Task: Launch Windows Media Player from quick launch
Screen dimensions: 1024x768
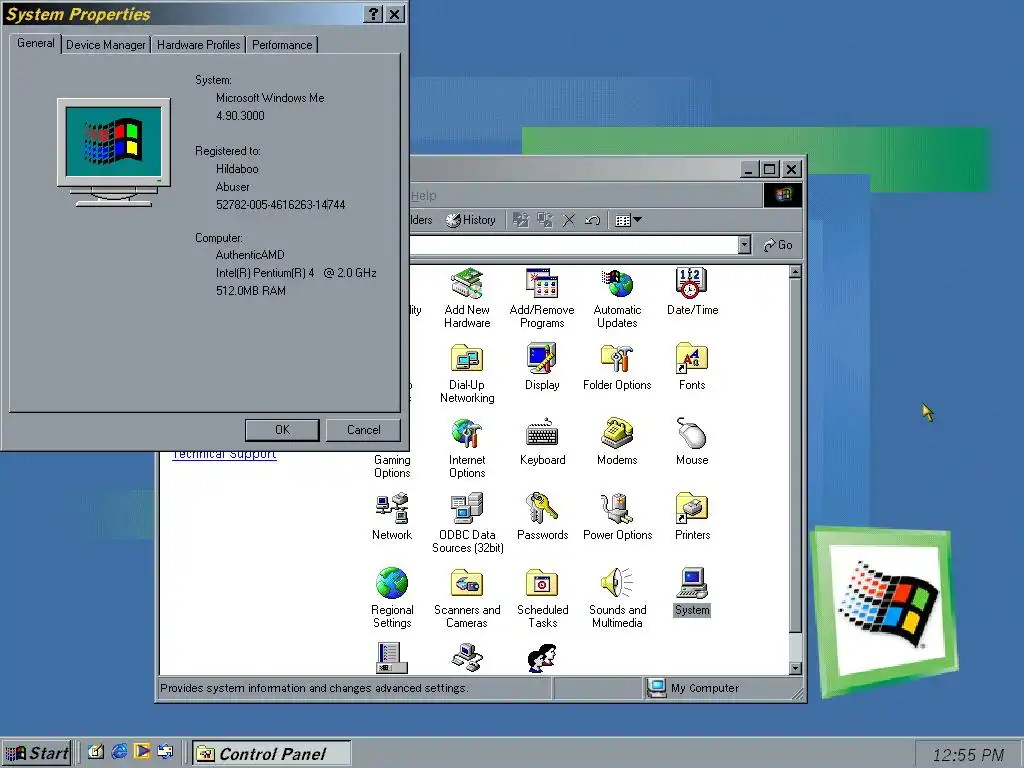Action: (142, 752)
